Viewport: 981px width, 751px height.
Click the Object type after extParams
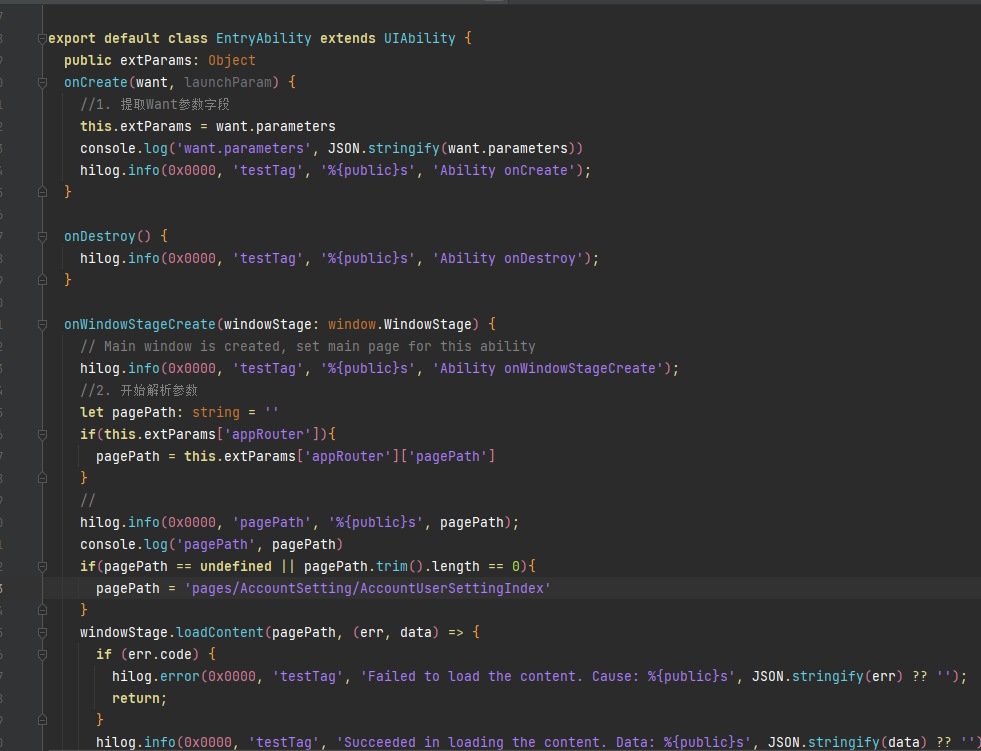[x=232, y=61]
